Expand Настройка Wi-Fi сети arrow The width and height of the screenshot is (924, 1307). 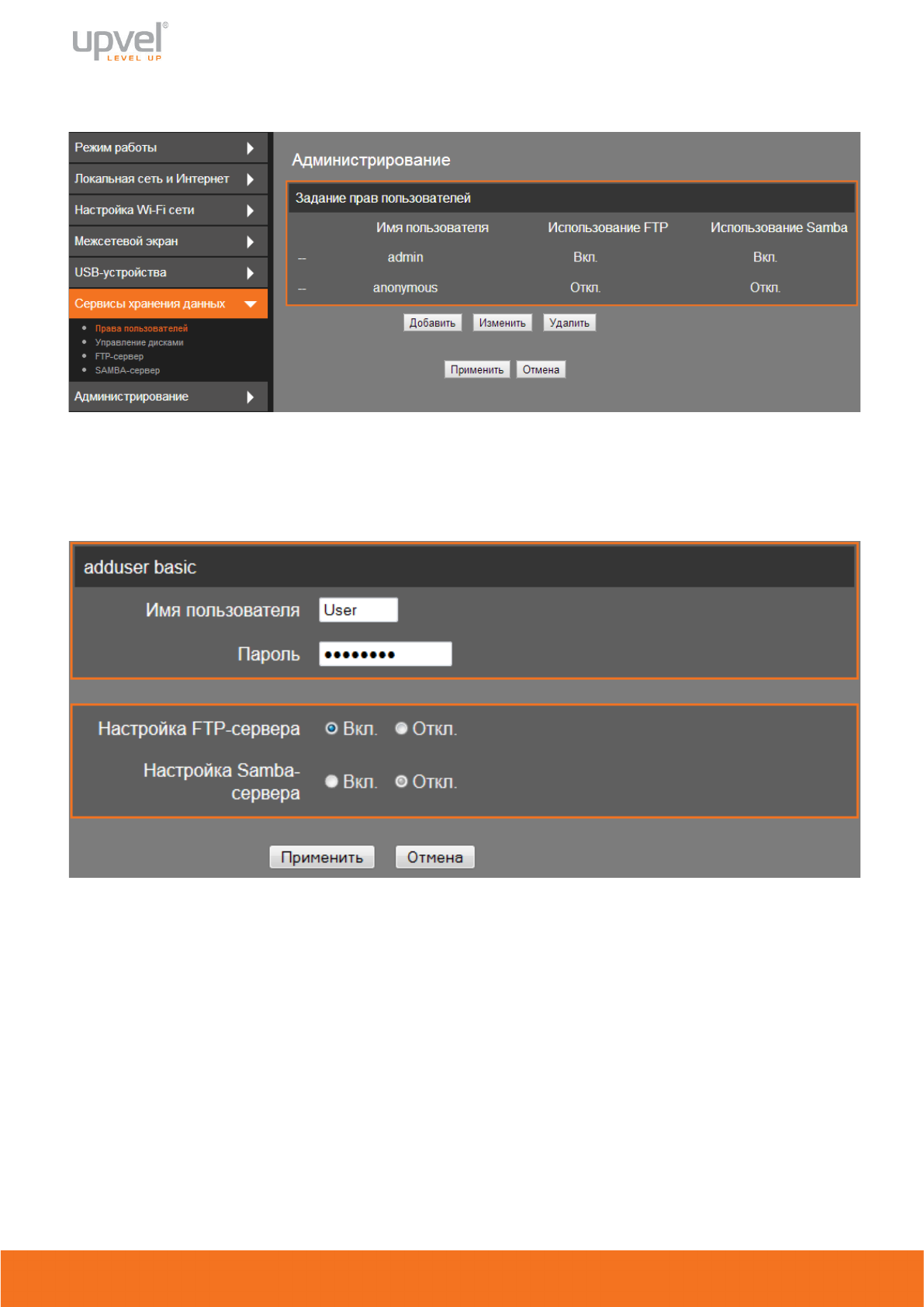pos(250,210)
